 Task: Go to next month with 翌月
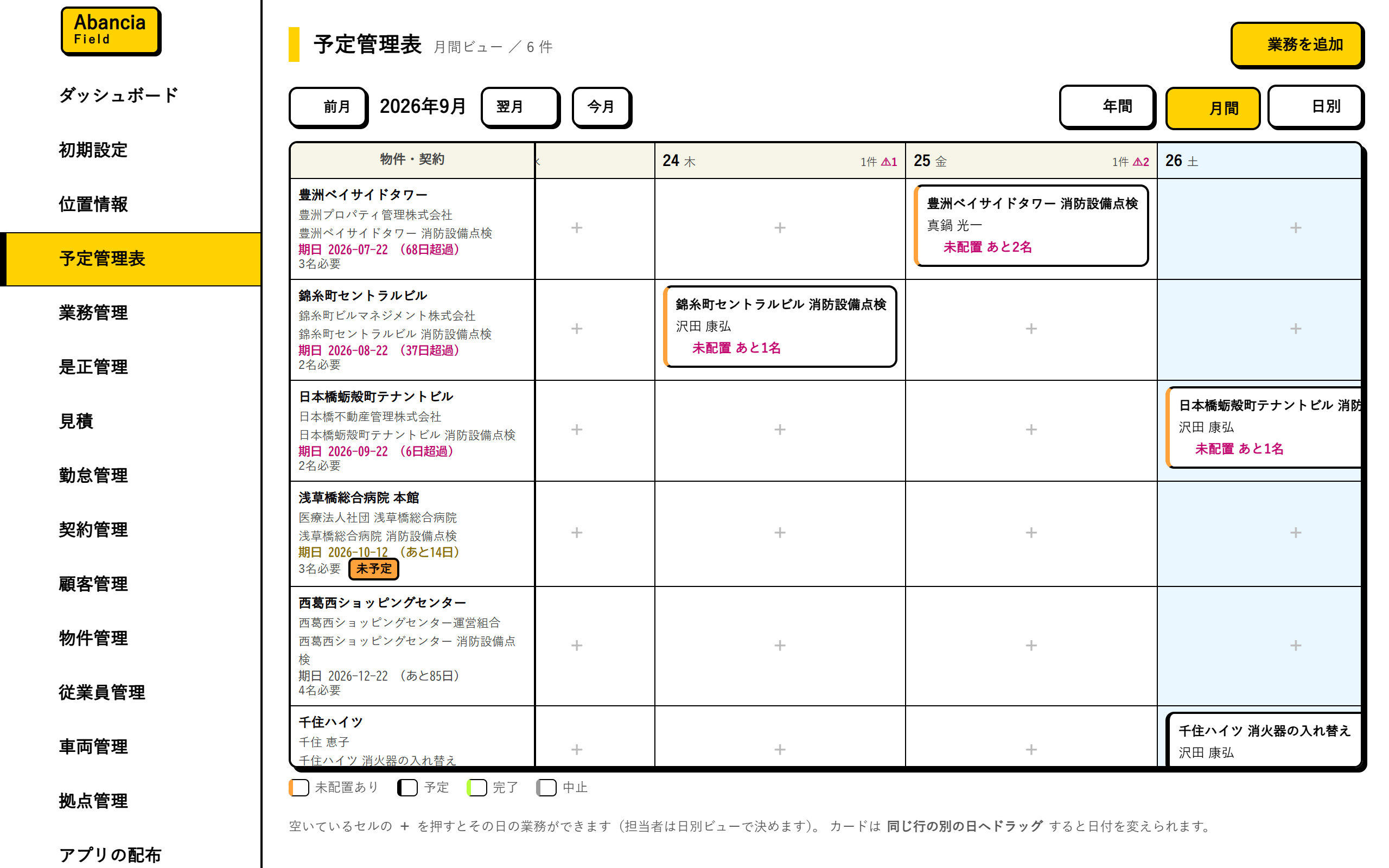[x=520, y=107]
